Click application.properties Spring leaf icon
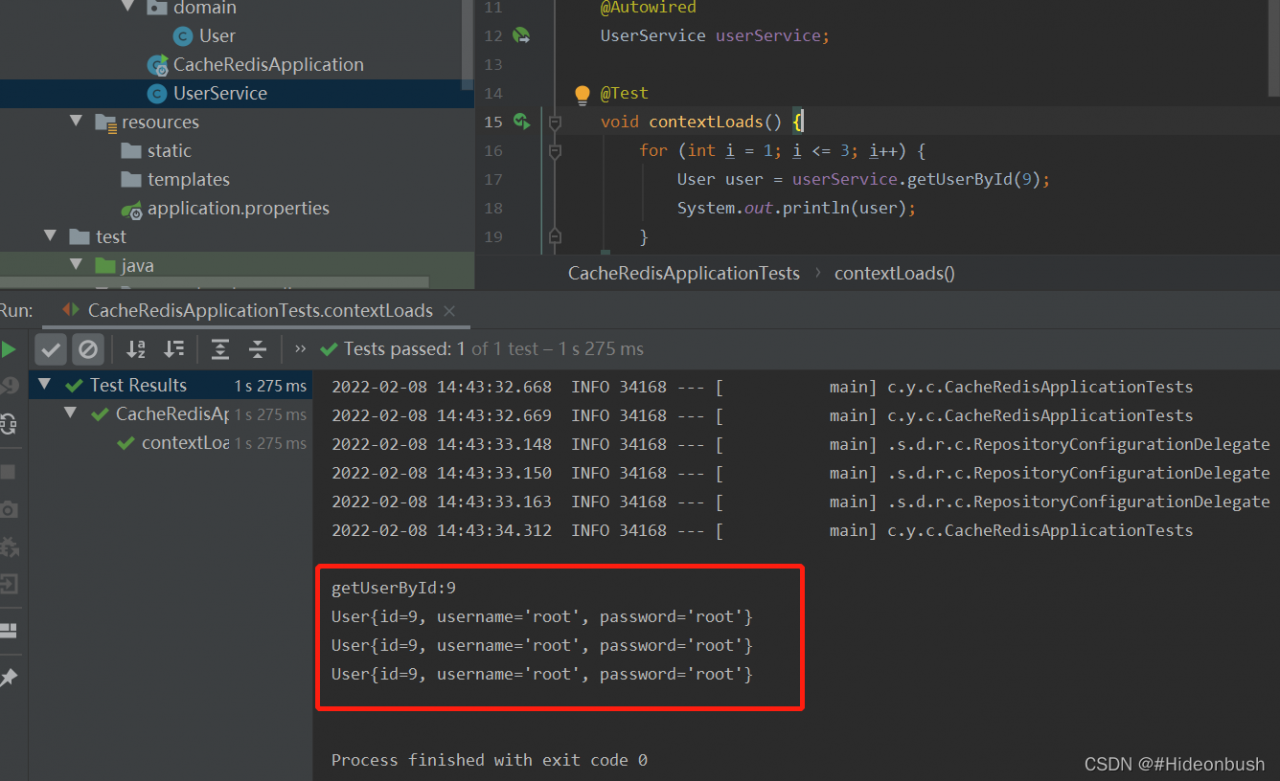This screenshot has height=781, width=1280. [x=131, y=210]
